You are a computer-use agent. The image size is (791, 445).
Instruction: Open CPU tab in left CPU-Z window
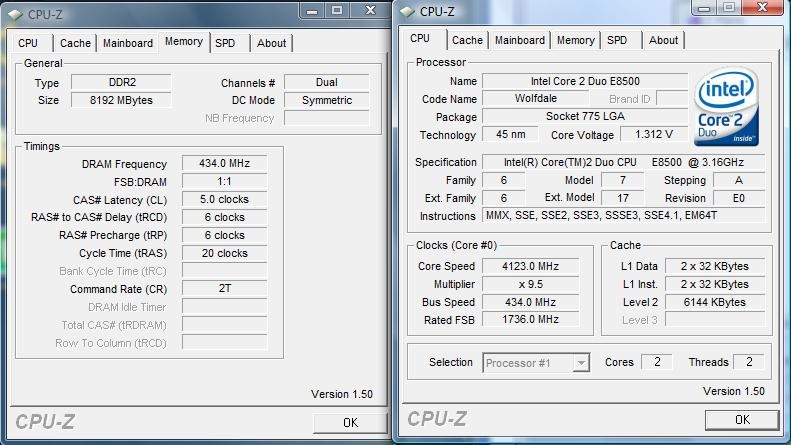[28, 43]
